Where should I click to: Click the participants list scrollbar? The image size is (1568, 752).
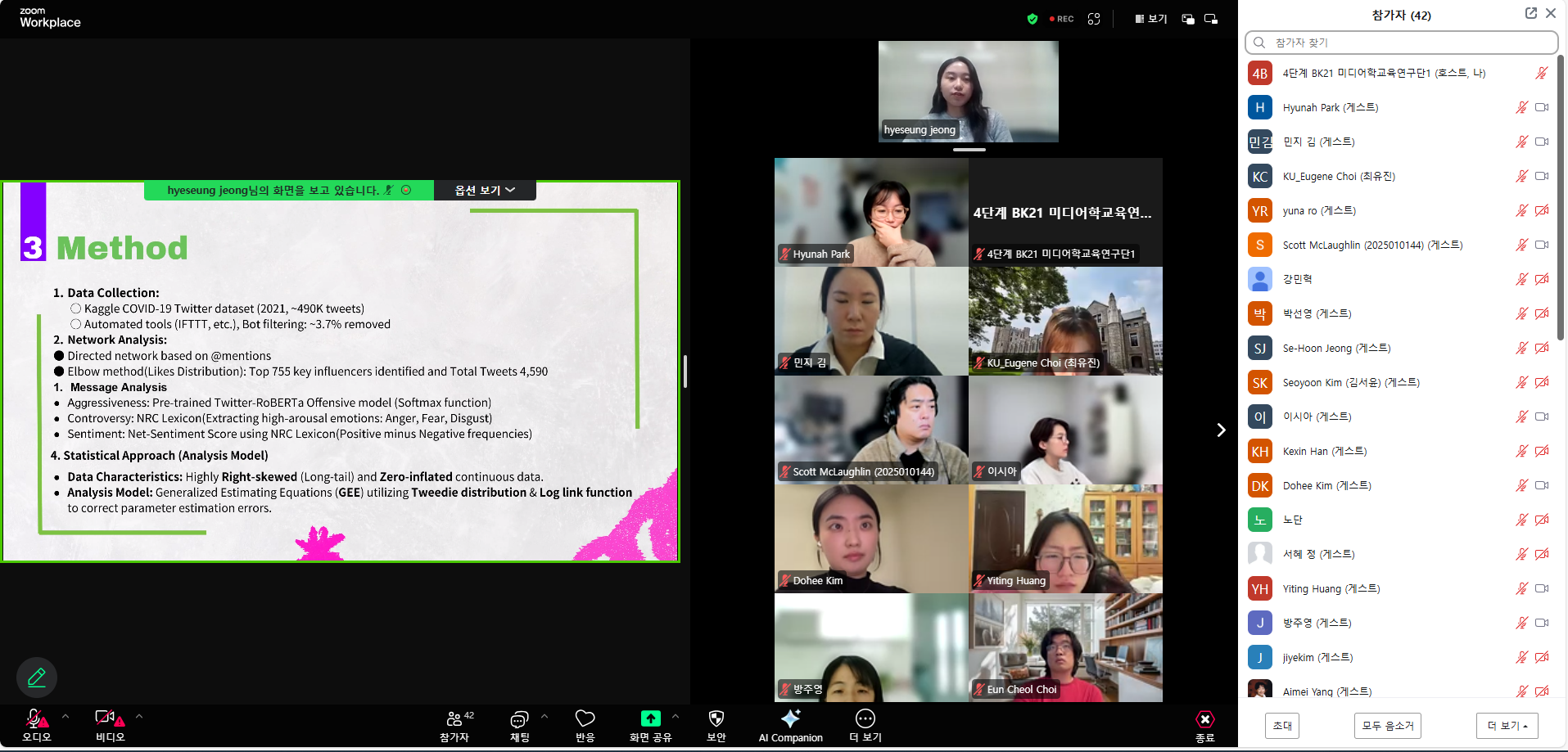pos(1561,196)
